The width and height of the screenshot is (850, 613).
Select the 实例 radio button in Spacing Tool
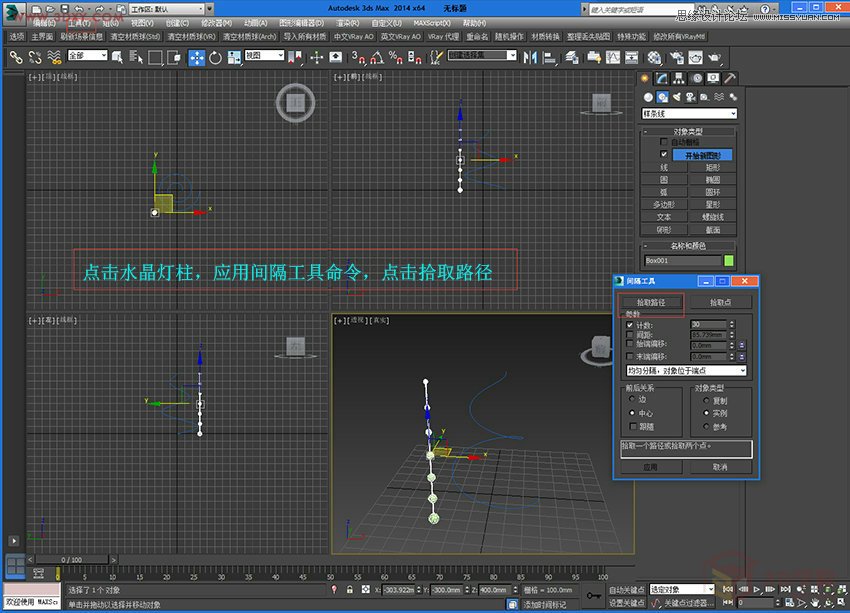pos(705,412)
